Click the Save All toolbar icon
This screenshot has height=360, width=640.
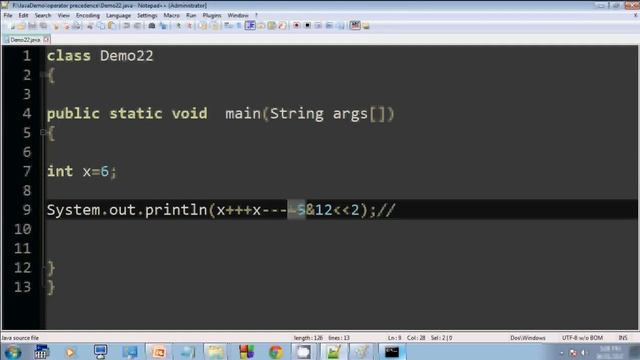tap(43, 26)
